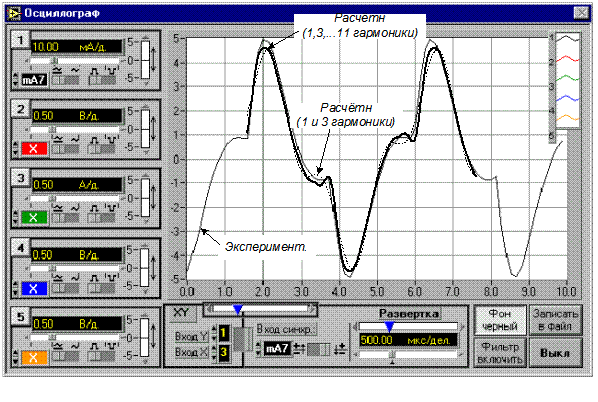Click the 10.00 мА/д. scale field
This screenshot has height=402, width=598.
tap(76, 47)
